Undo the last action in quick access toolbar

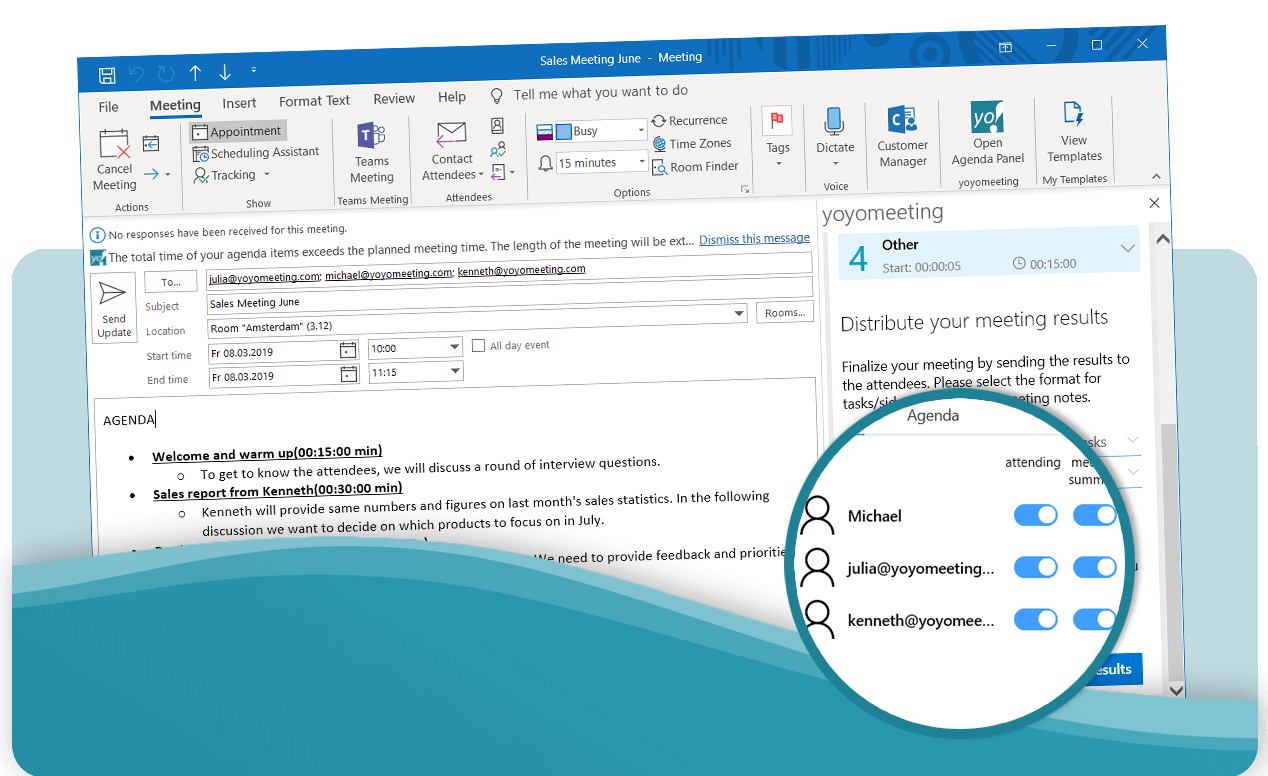(137, 74)
